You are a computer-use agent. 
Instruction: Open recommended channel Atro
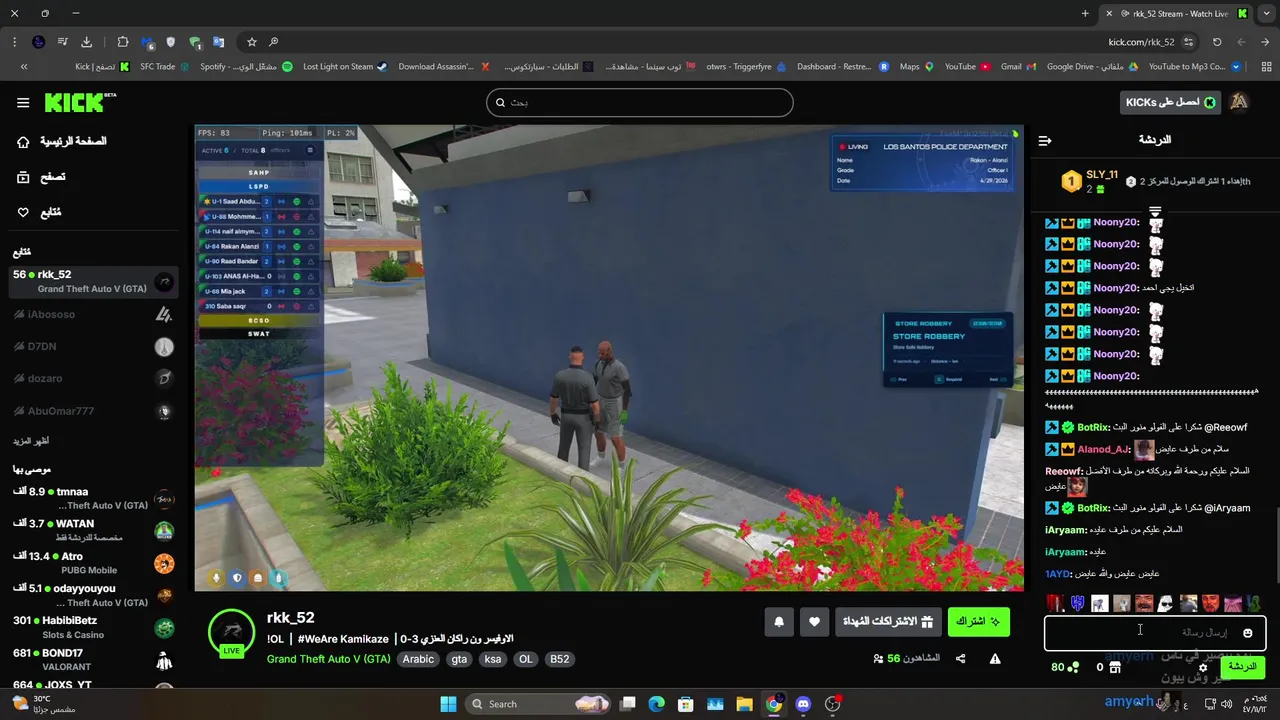tap(92, 563)
